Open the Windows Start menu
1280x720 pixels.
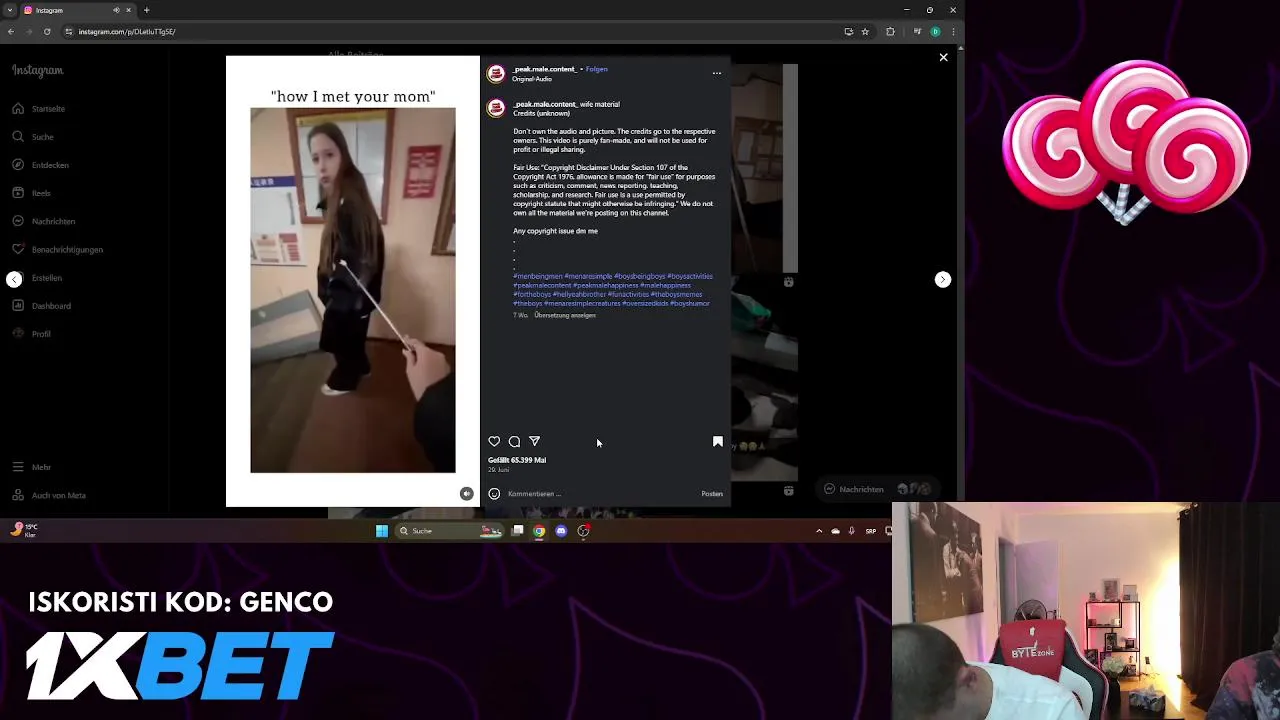coord(382,531)
